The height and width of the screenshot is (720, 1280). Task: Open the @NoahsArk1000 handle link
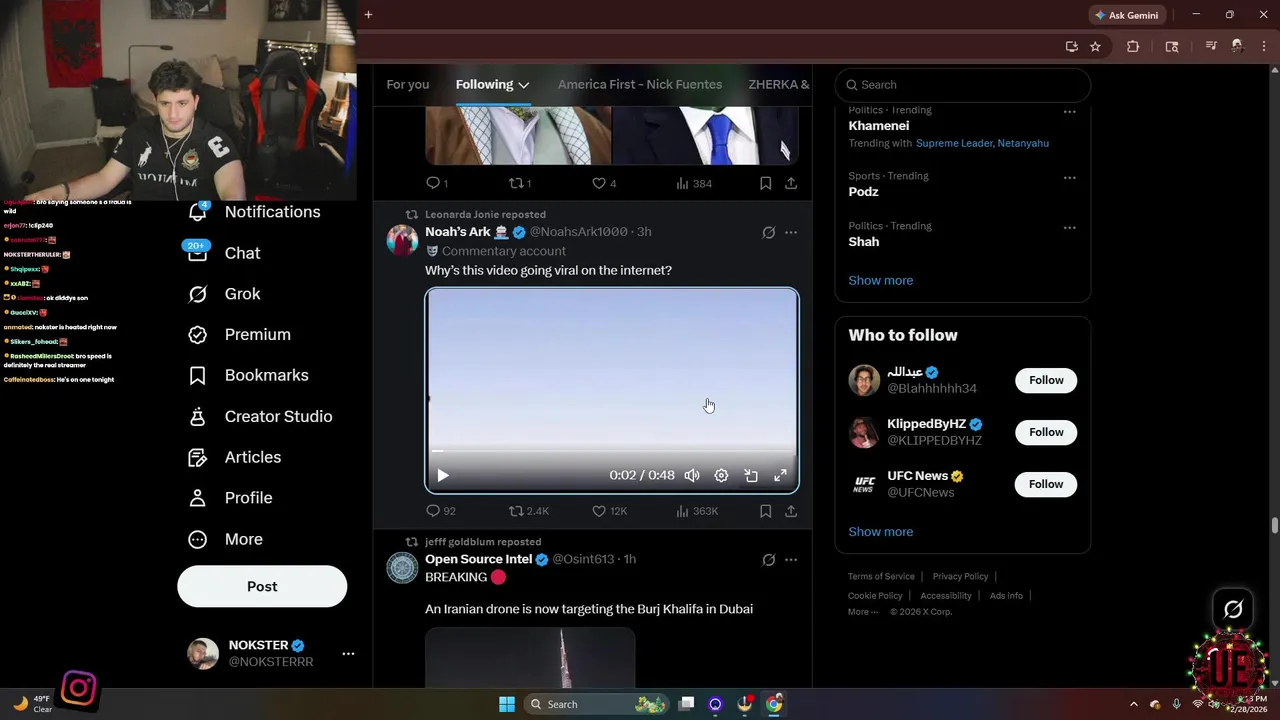click(x=579, y=232)
